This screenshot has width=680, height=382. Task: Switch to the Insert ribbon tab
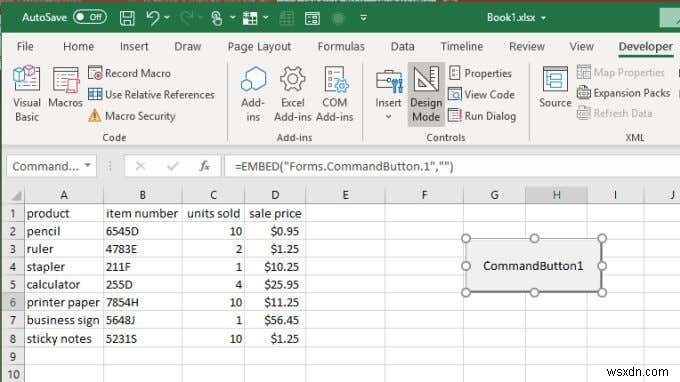pos(134,46)
